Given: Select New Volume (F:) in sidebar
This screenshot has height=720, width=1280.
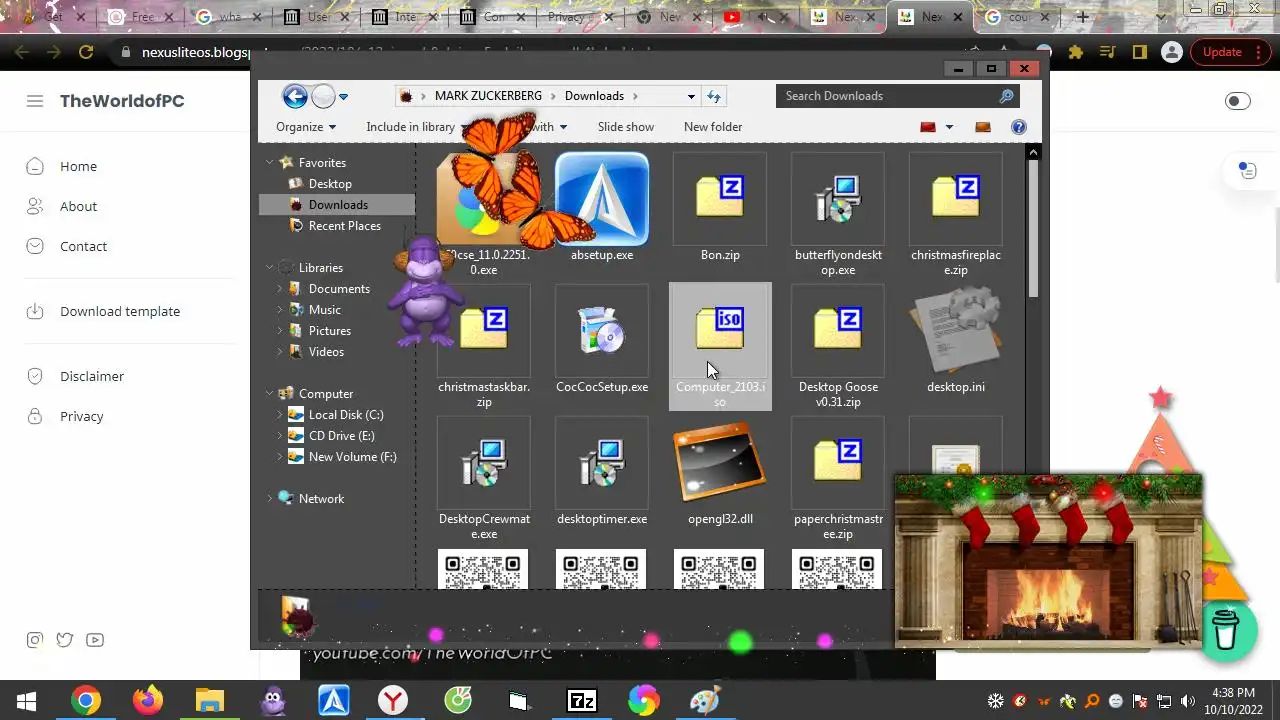Looking at the screenshot, I should pyautogui.click(x=353, y=457).
